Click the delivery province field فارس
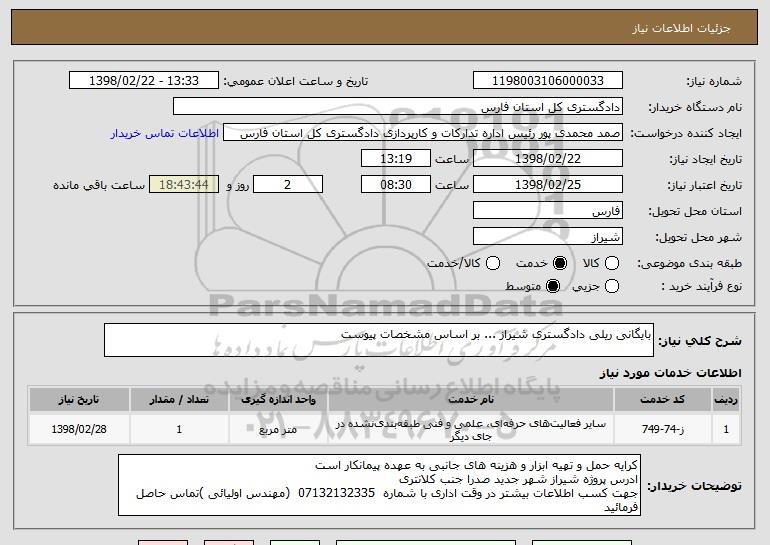Viewport: 770px width, 545px height. coord(548,211)
